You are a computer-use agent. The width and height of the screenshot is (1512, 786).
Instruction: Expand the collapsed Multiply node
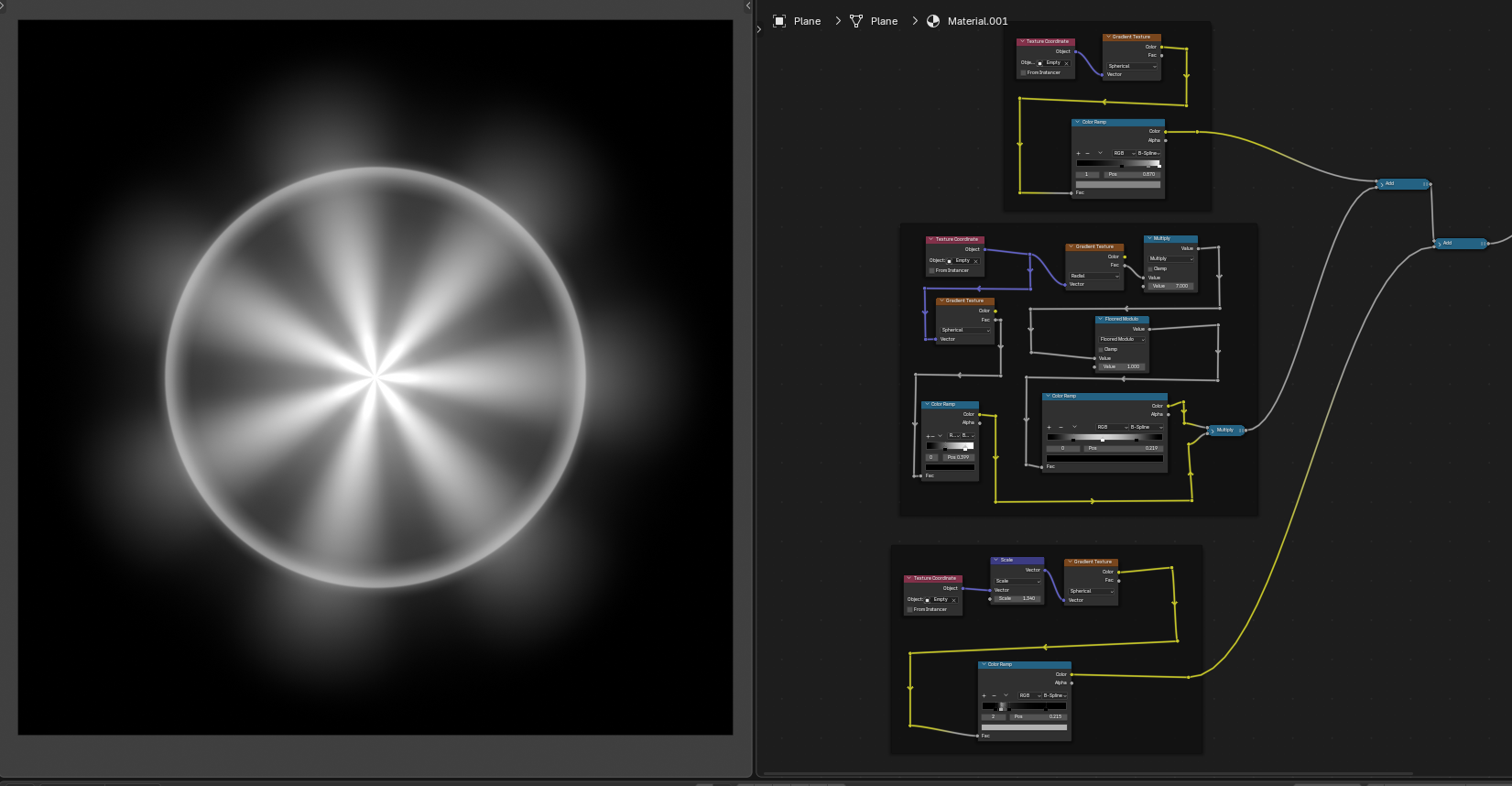1213,430
